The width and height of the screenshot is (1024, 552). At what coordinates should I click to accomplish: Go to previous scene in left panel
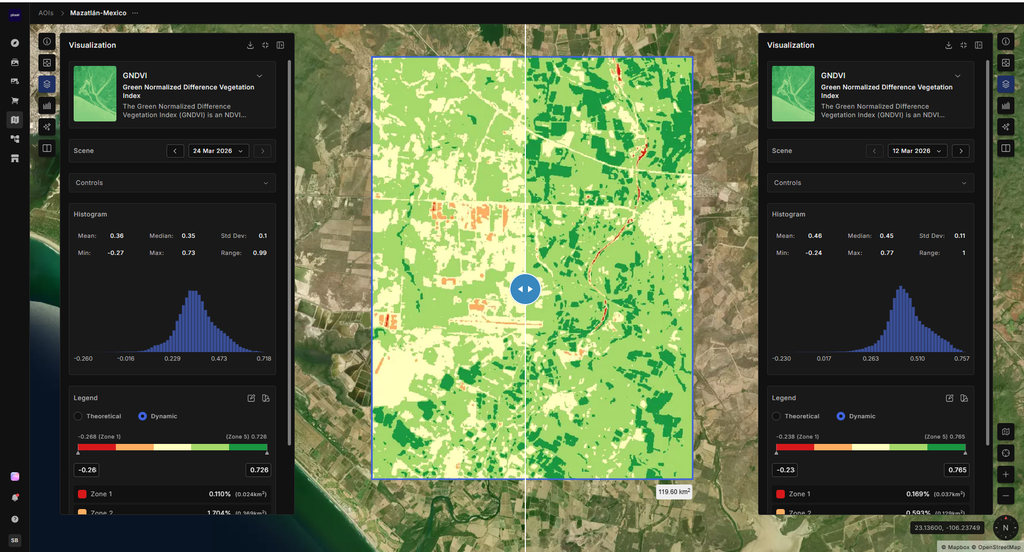(175, 151)
